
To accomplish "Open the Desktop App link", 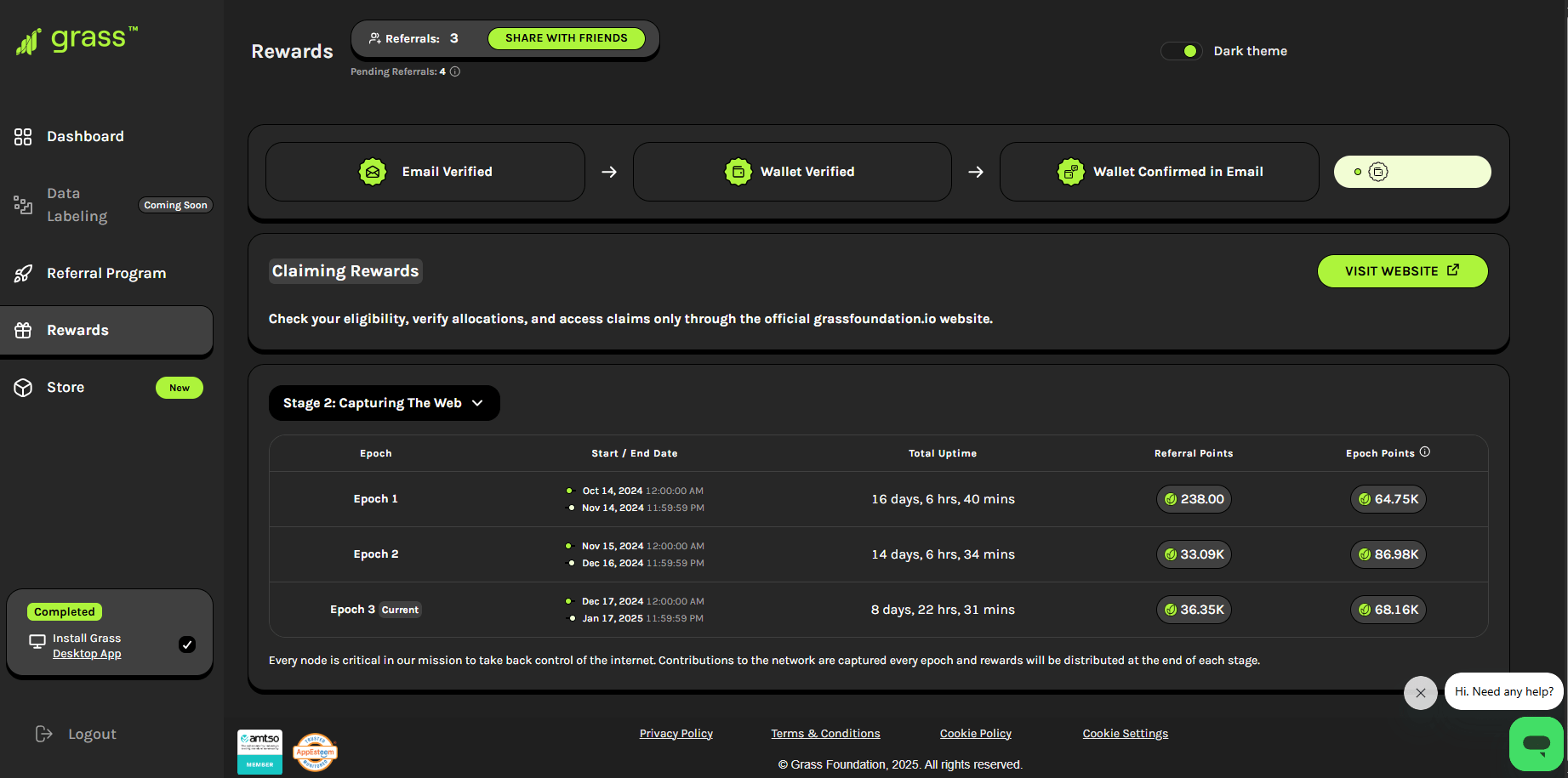I will (87, 653).
